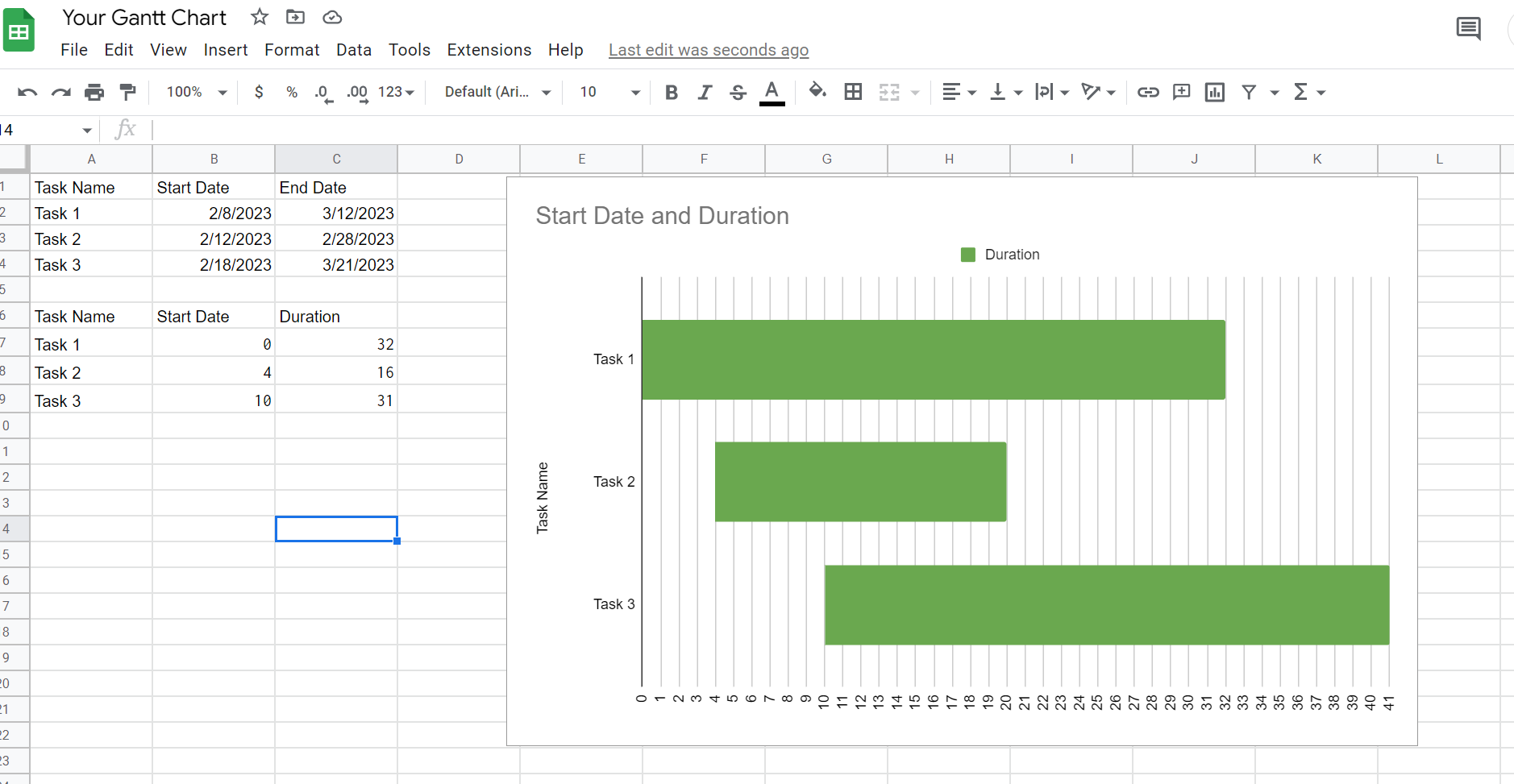Expand the Merge cells dropdown arrow
The width and height of the screenshot is (1514, 784).
pos(915,93)
